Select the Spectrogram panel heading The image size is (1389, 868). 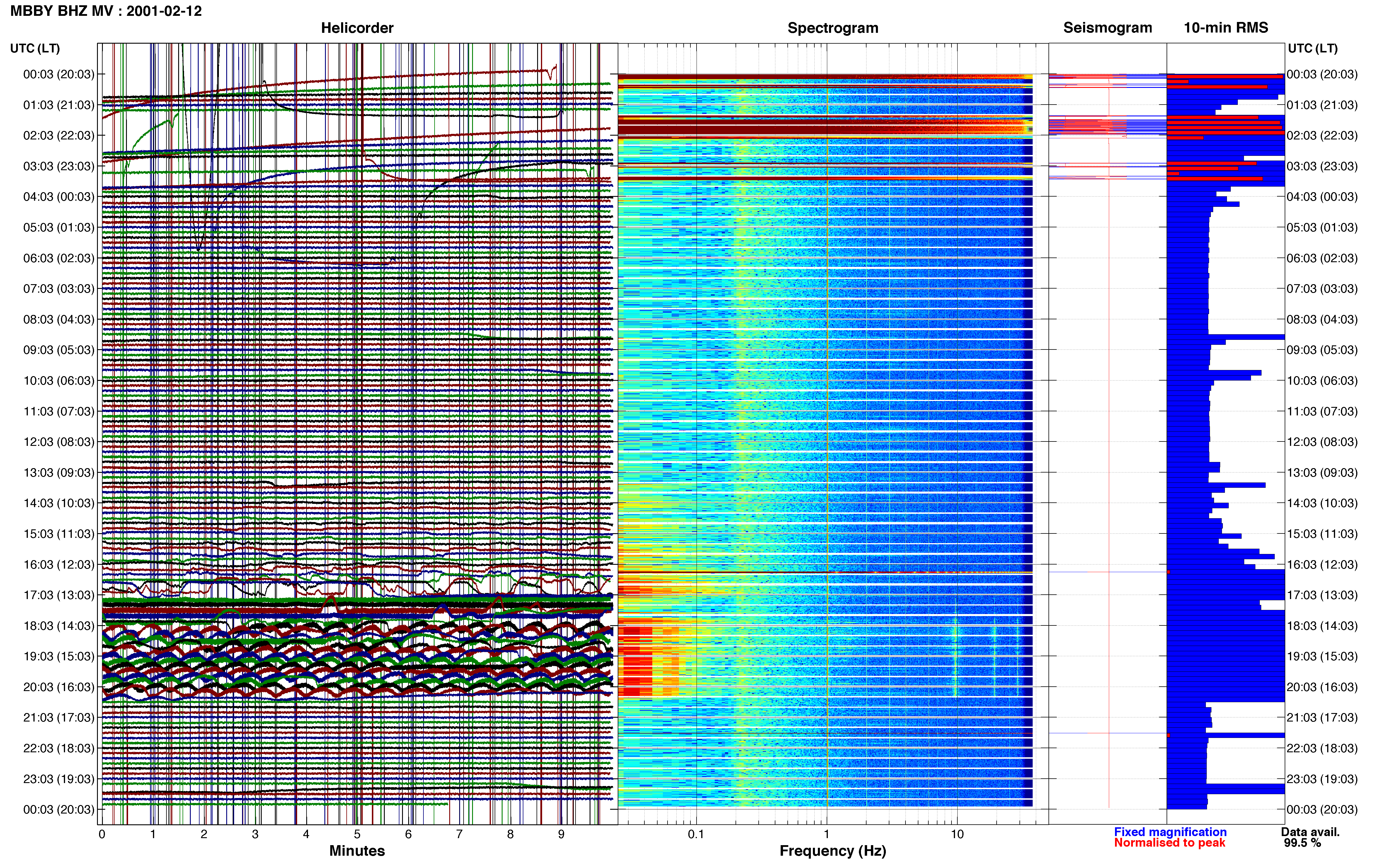point(833,28)
